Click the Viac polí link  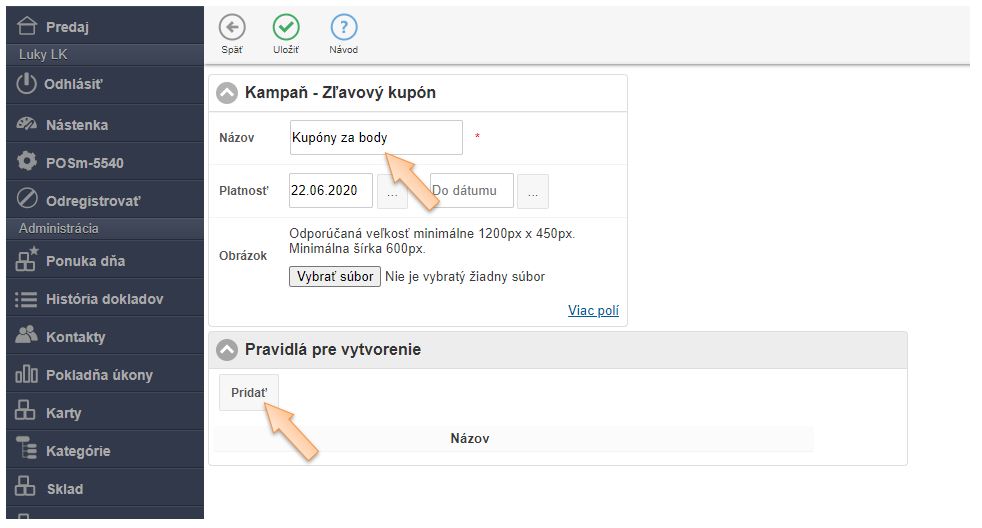(x=593, y=311)
